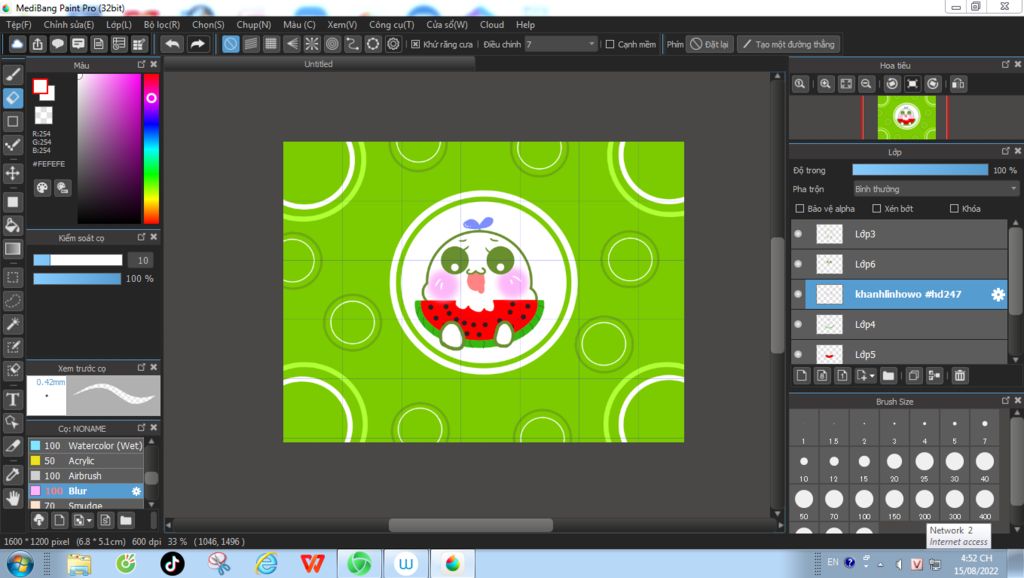Toggle the Khử răng cưa checkbox
This screenshot has width=1024, height=578.
[415, 44]
